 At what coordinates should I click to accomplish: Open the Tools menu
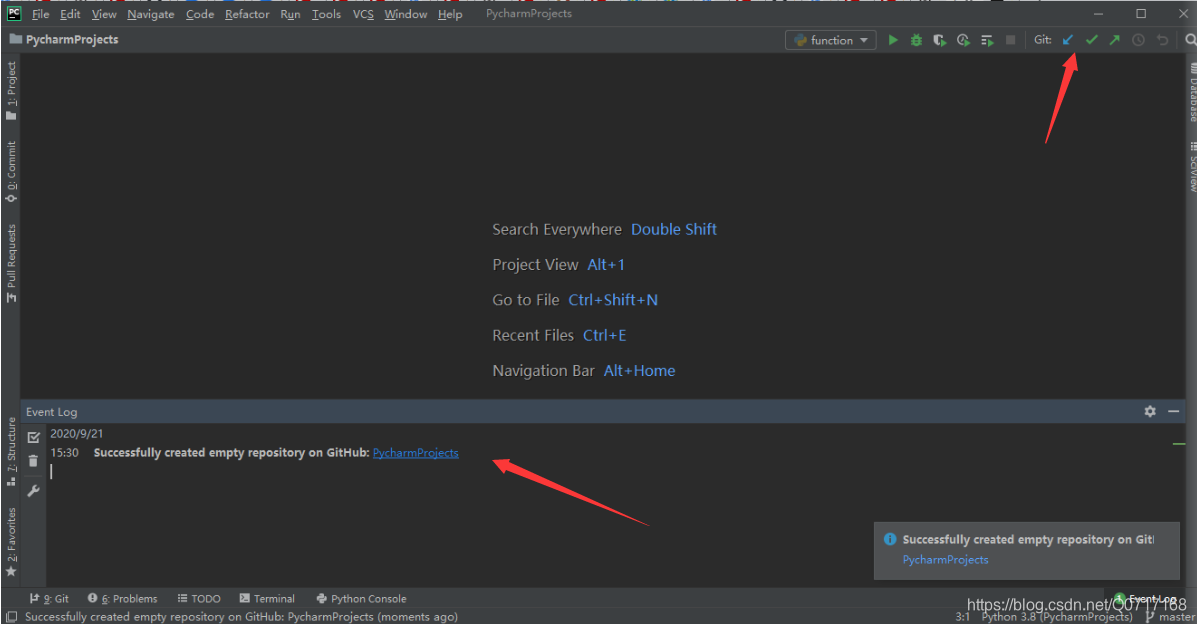326,14
